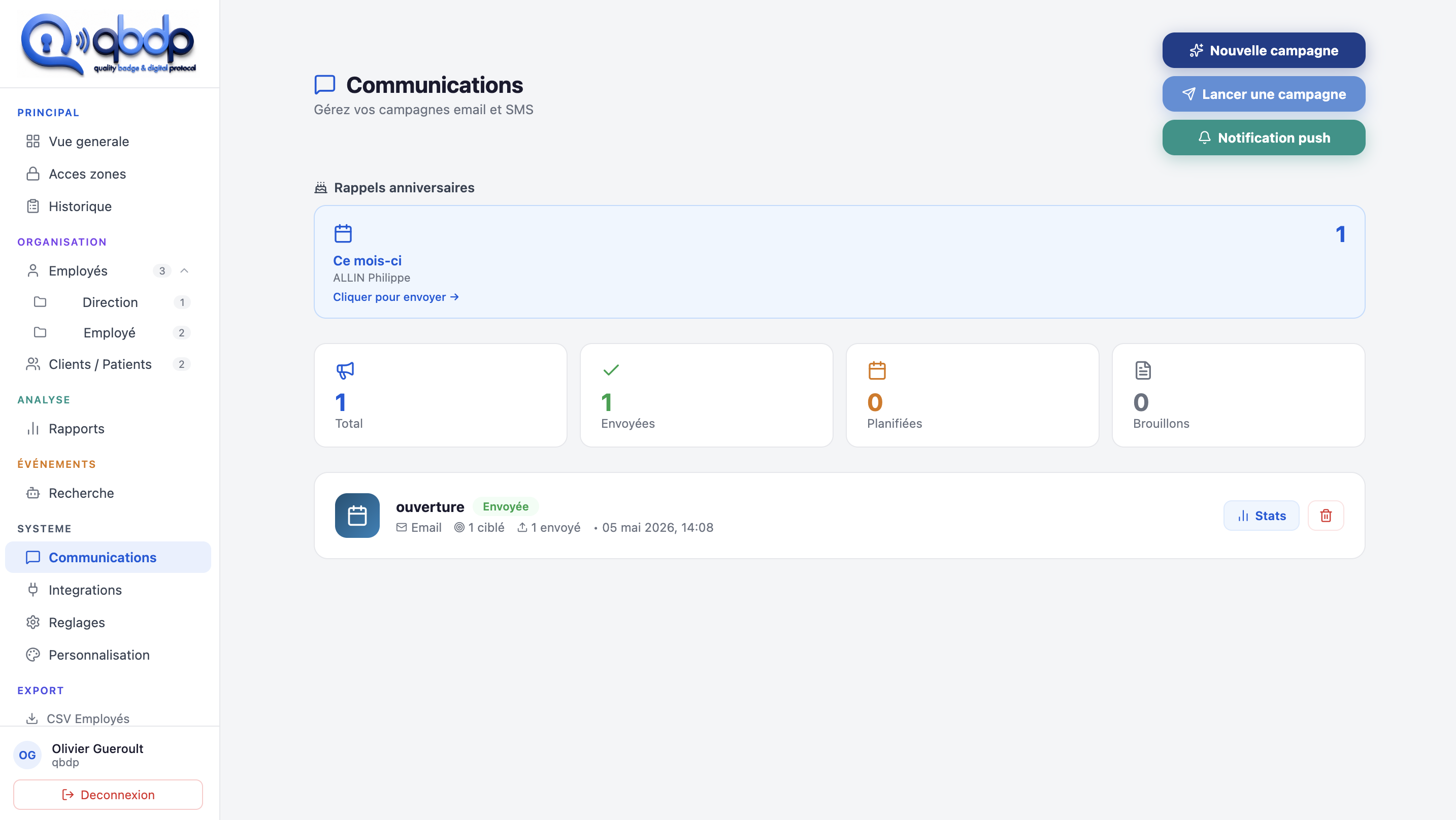This screenshot has height=820, width=1456.
Task: Open Personnalisation page
Action: [x=108, y=655]
